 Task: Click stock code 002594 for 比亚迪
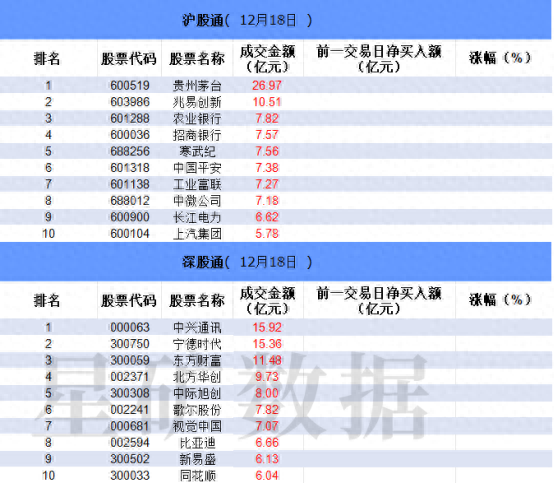[130, 442]
